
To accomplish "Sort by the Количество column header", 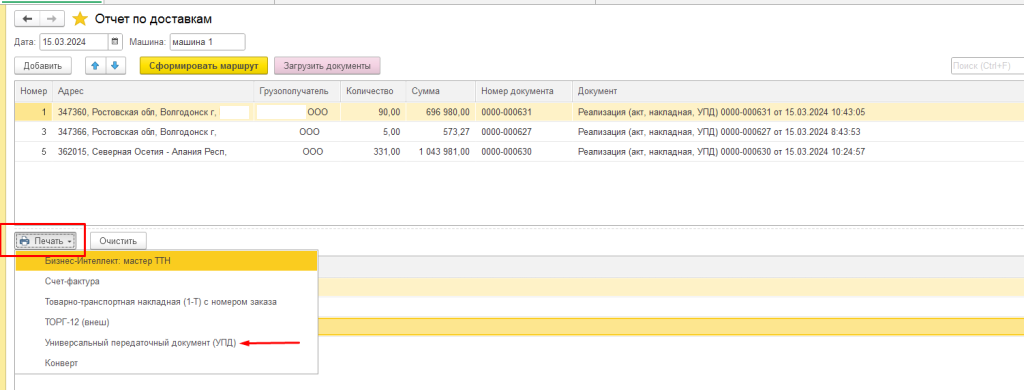I will point(374,91).
